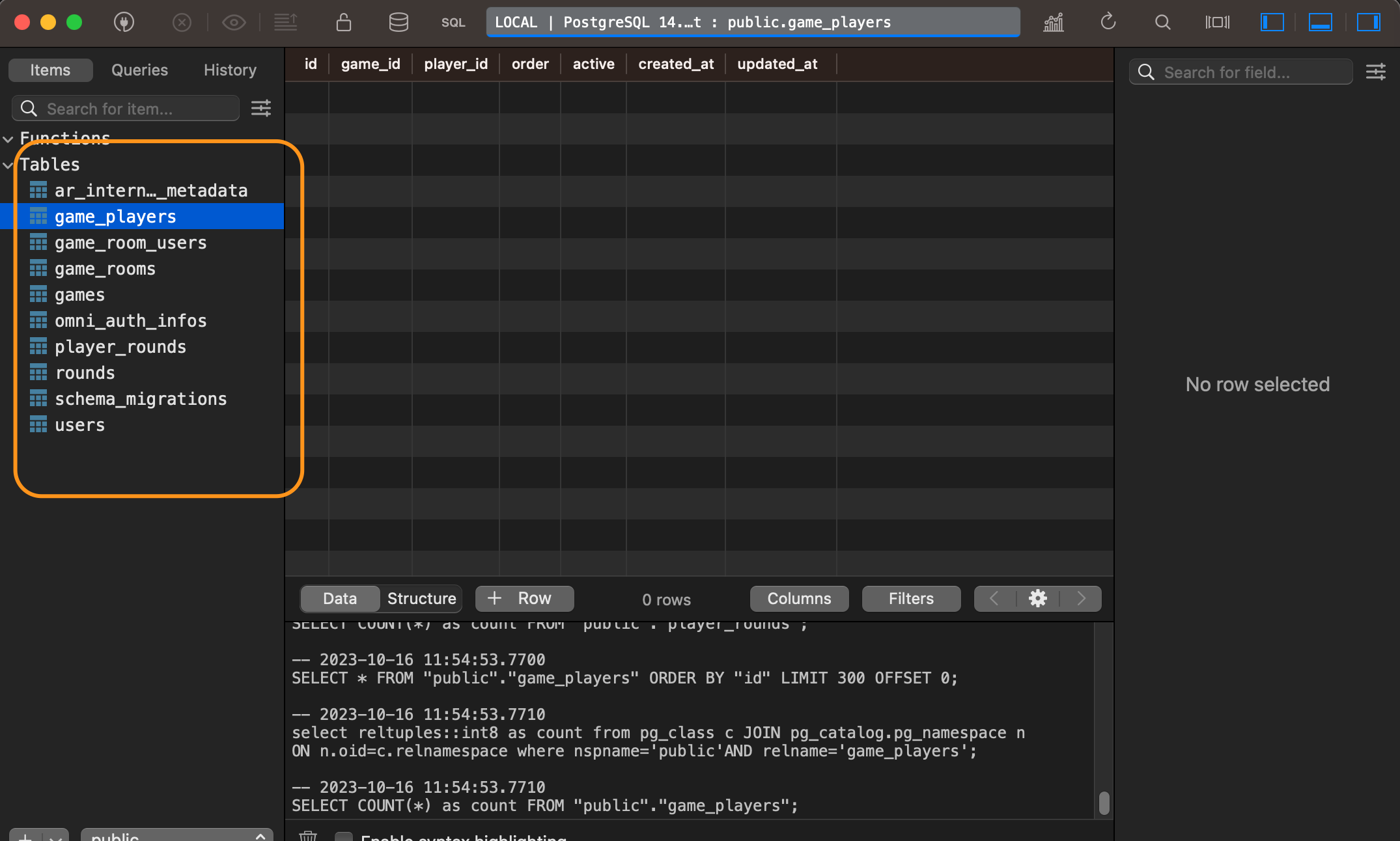Toggle the bottom console panel
Image resolution: width=1400 pixels, height=841 pixels.
[1320, 22]
